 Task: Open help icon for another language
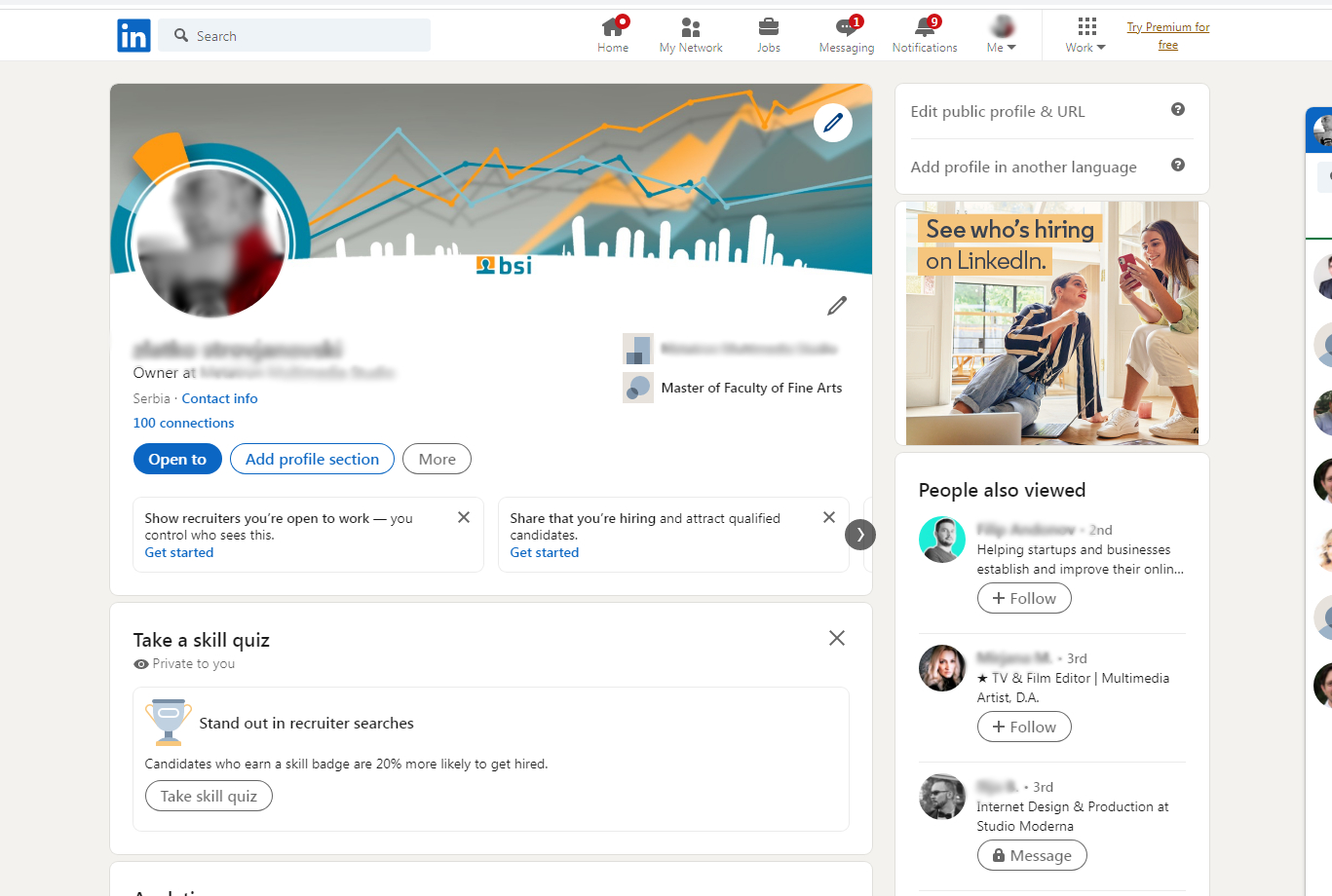[x=1178, y=165]
